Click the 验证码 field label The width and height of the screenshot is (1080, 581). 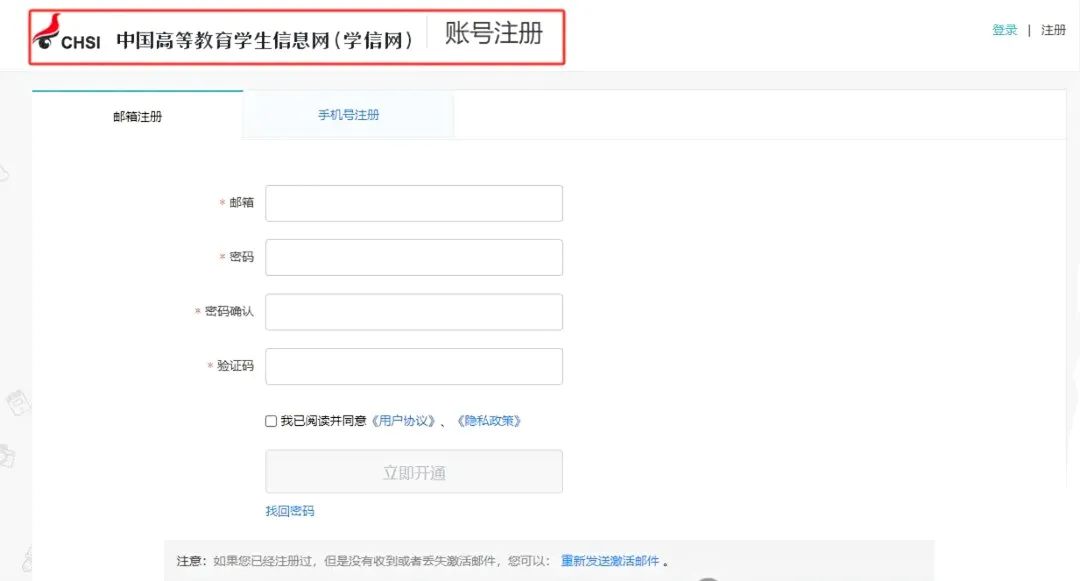(235, 366)
